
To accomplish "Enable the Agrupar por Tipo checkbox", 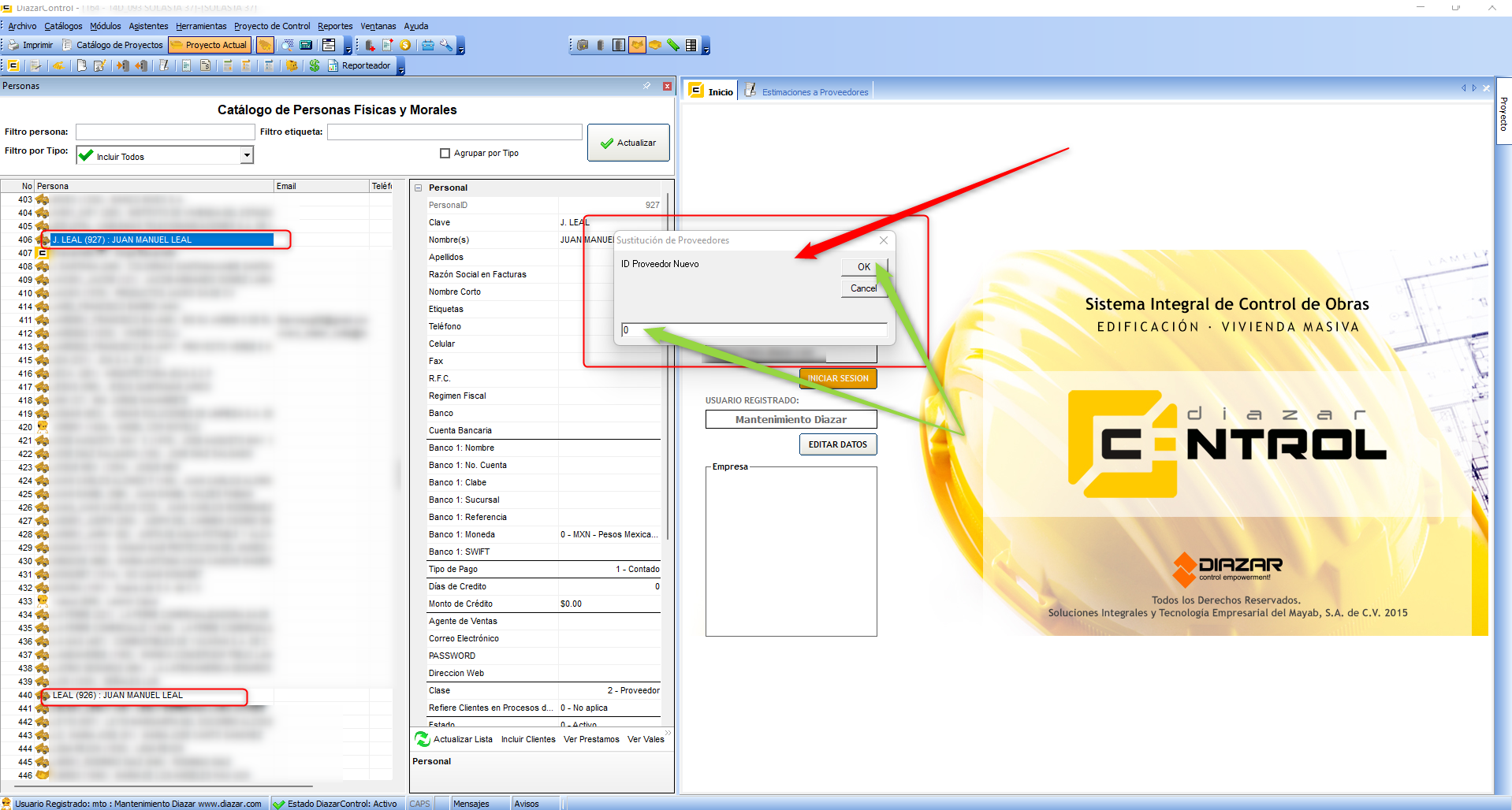I will coord(445,154).
